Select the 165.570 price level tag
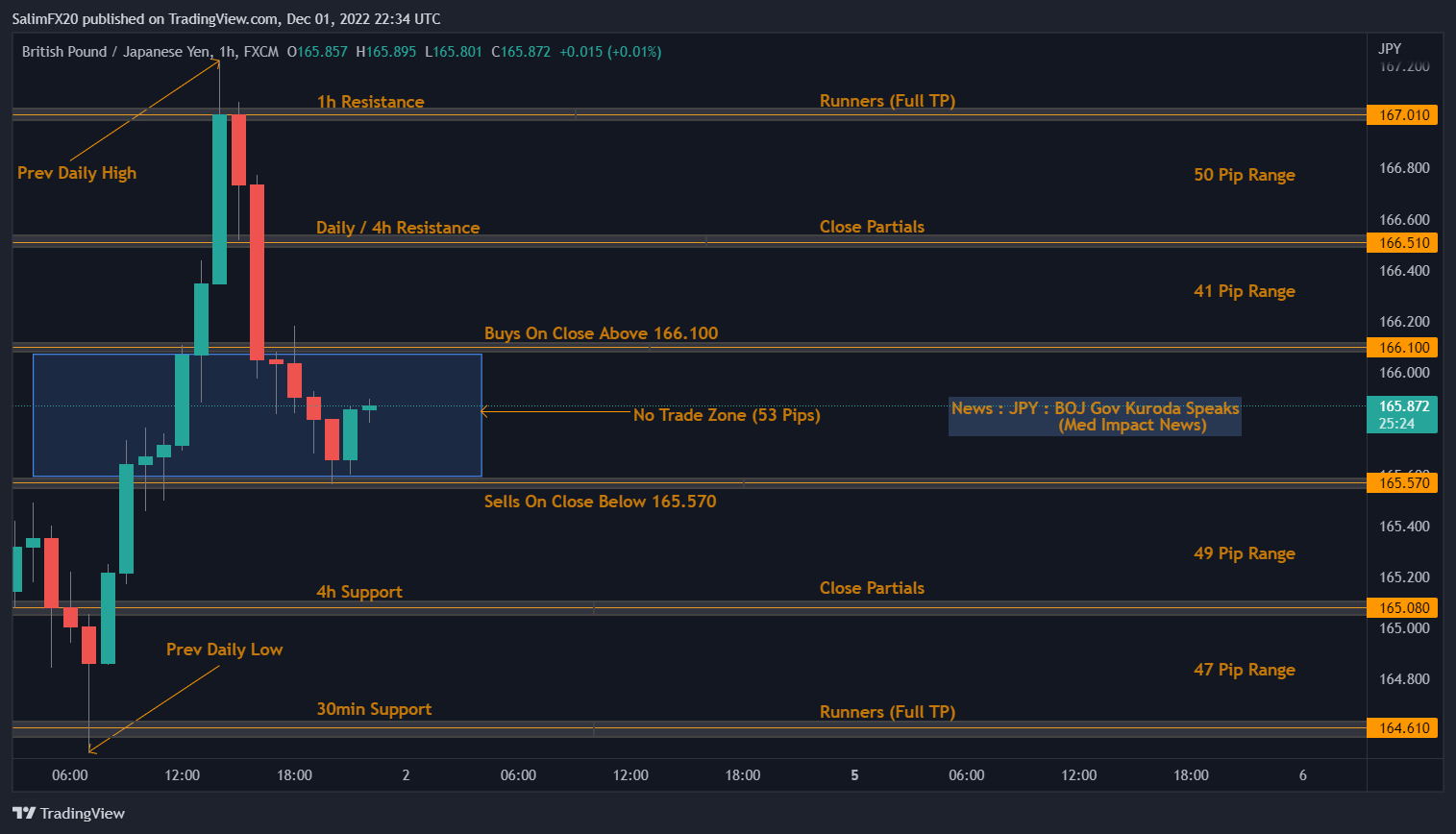1456x834 pixels. click(1404, 483)
